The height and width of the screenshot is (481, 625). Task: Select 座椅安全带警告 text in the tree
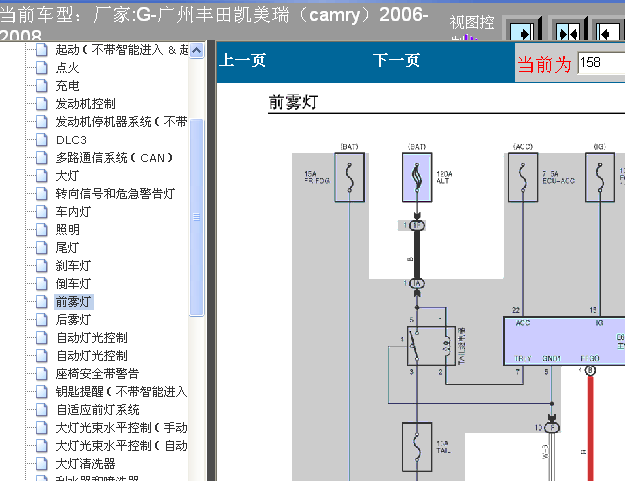[x=97, y=374]
